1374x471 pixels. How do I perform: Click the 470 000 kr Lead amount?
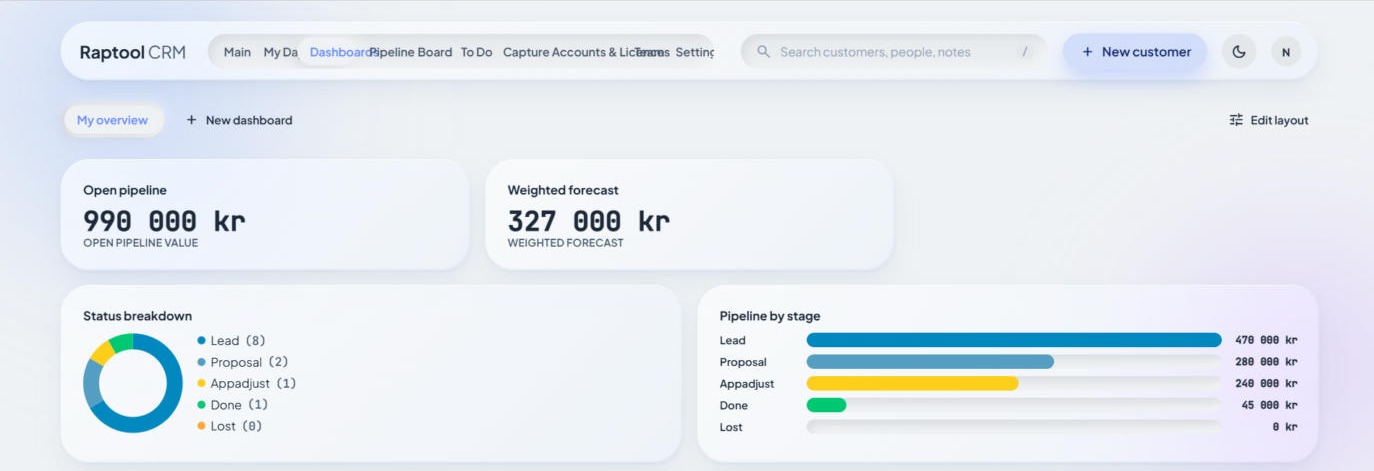[x=1266, y=340]
